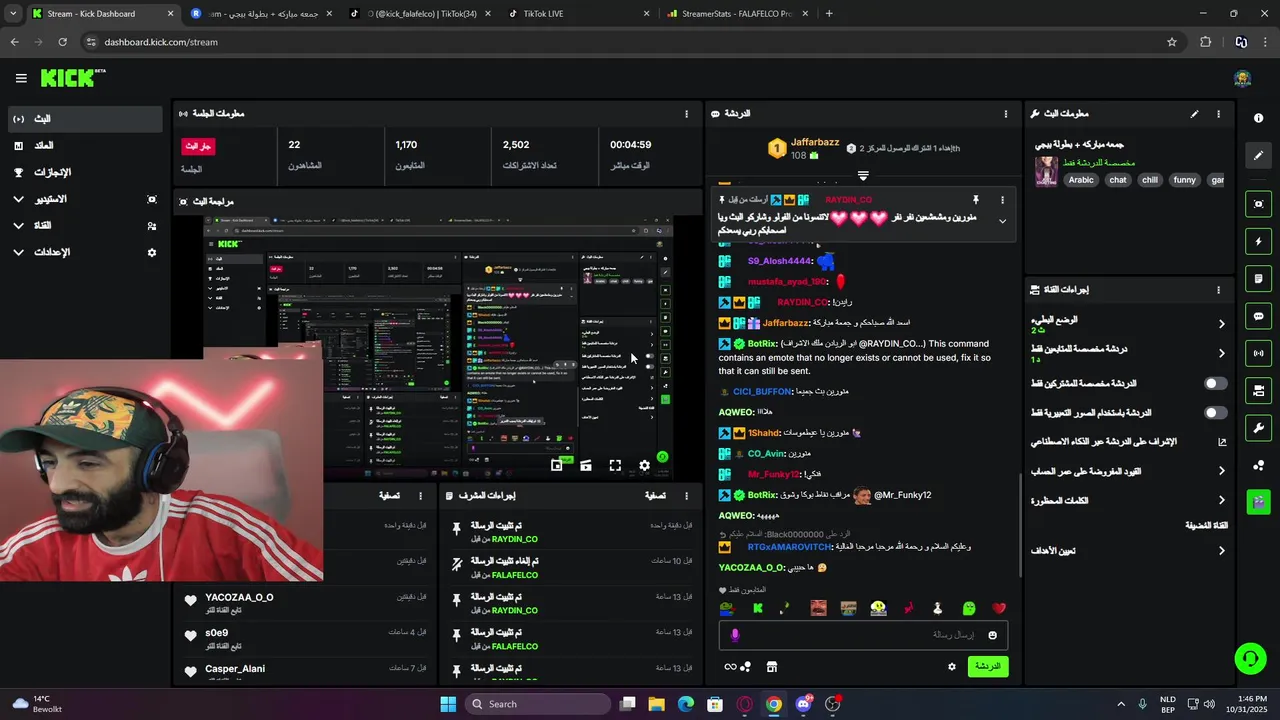Viewport: 1280px width, 720px height.
Task: Click the send message input field
Action: coord(863,635)
